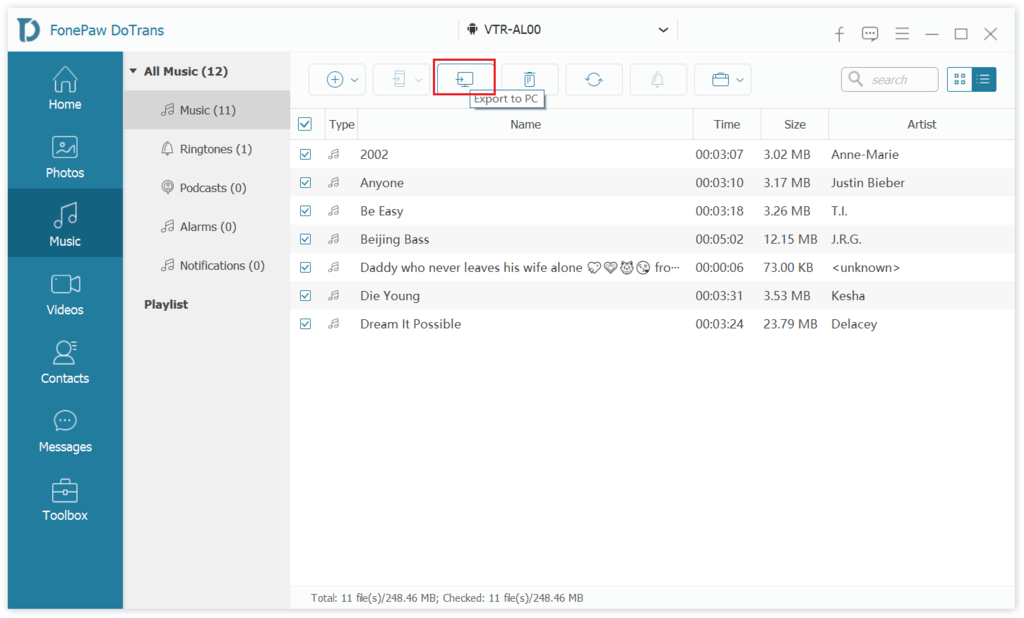Viewport: 1024px width, 618px height.
Task: Sort by the Name column header
Action: [525, 124]
